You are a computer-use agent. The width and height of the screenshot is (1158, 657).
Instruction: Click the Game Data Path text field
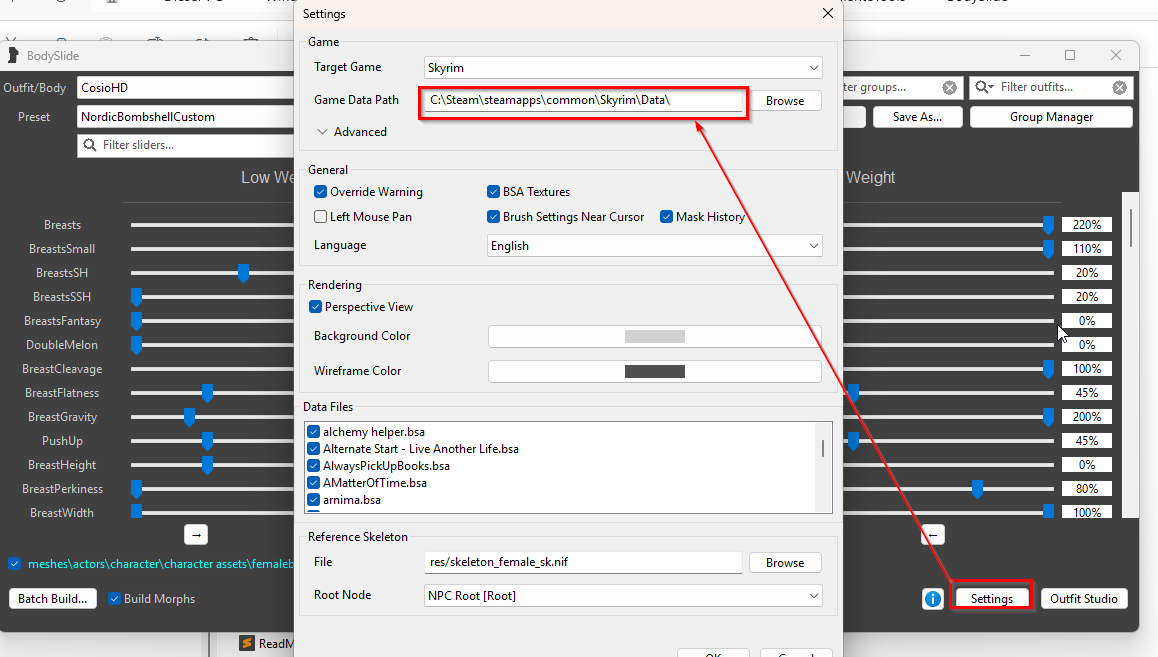point(583,100)
